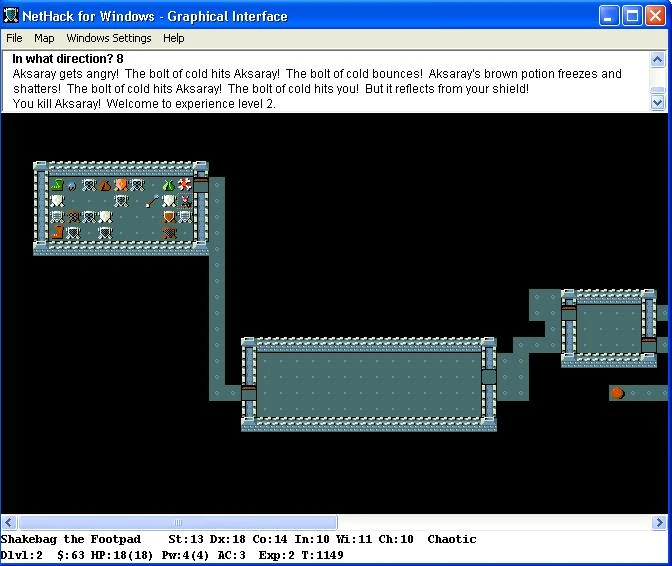This screenshot has width=672, height=566.
Task: Click the "HP:18(18)" hit points
Action: (122, 555)
